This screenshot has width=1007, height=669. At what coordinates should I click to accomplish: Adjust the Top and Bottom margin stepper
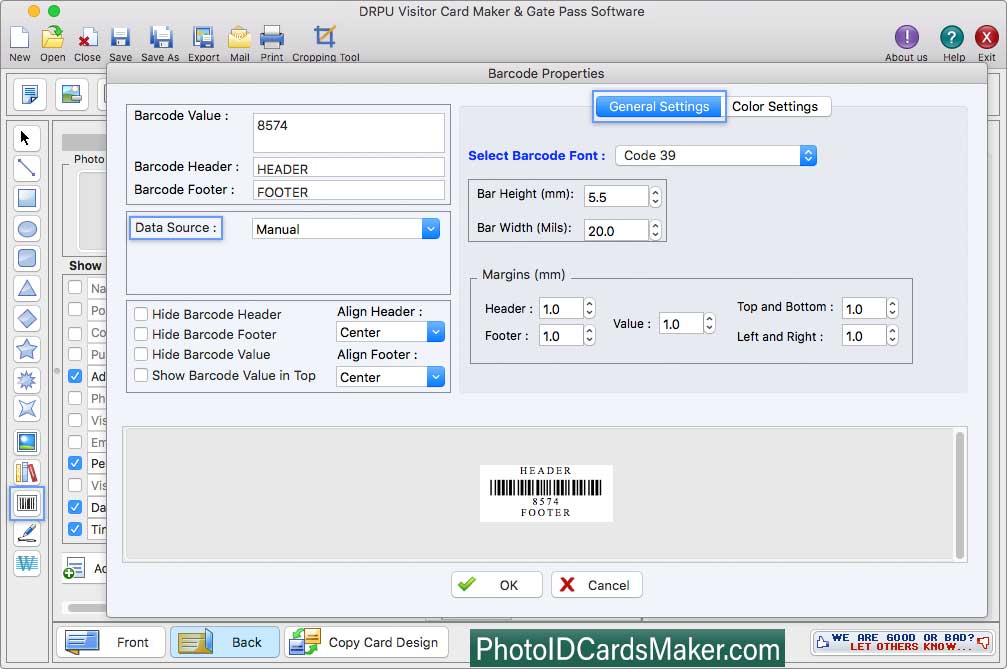click(892, 308)
